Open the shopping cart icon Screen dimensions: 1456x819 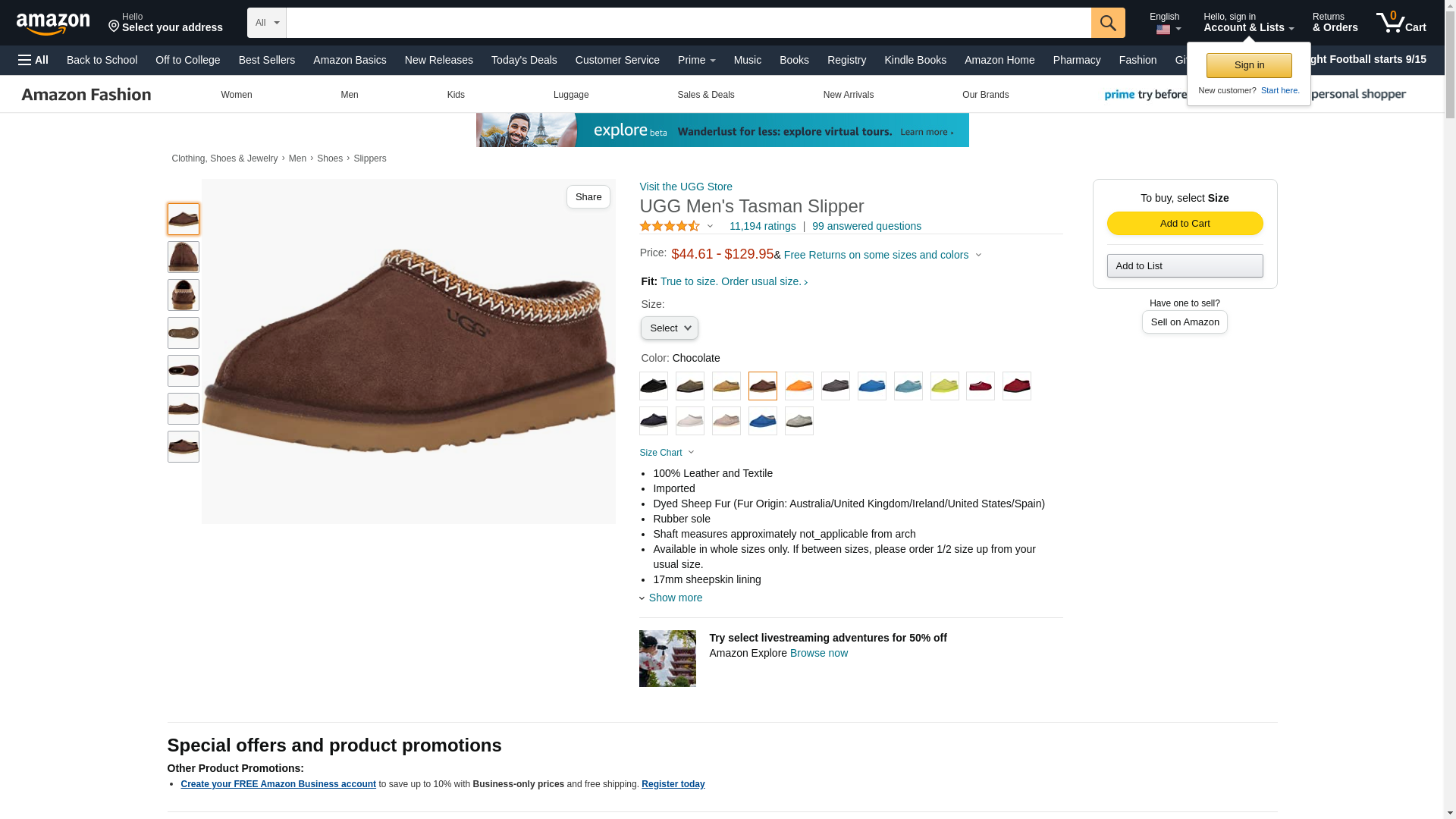tap(1401, 22)
